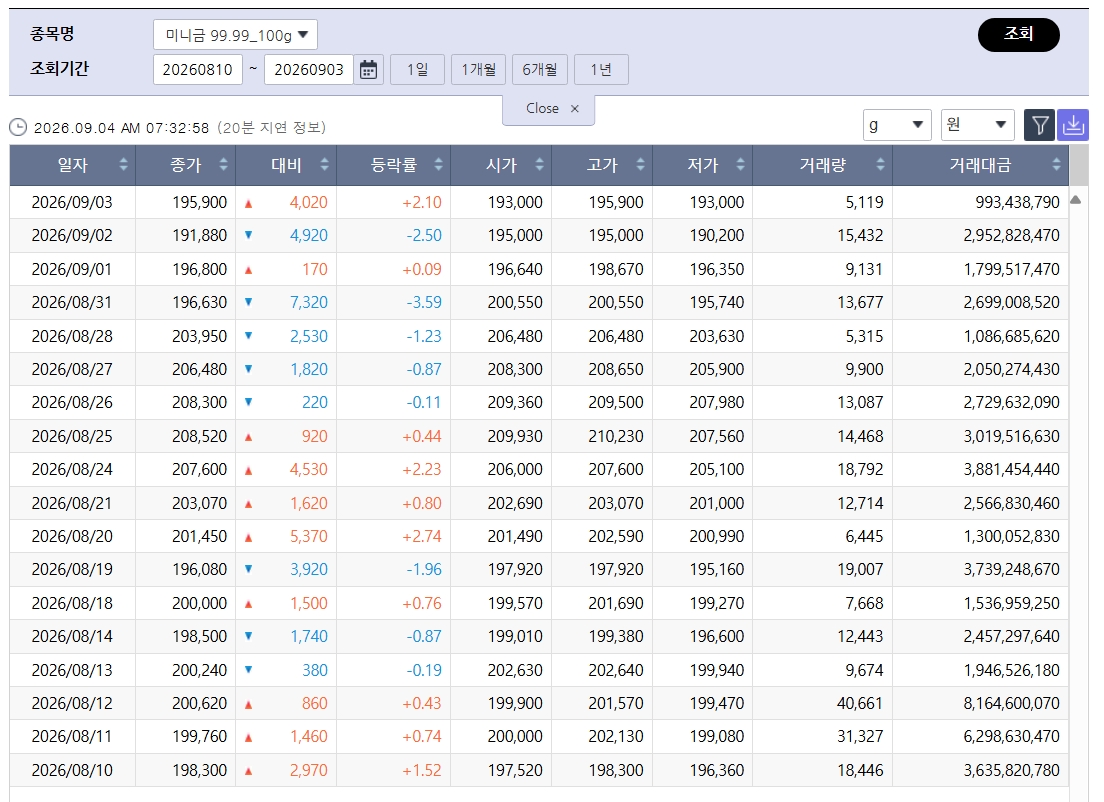The height and width of the screenshot is (802, 1104).
Task: Click the filter funnel icon
Action: [x=1039, y=125]
